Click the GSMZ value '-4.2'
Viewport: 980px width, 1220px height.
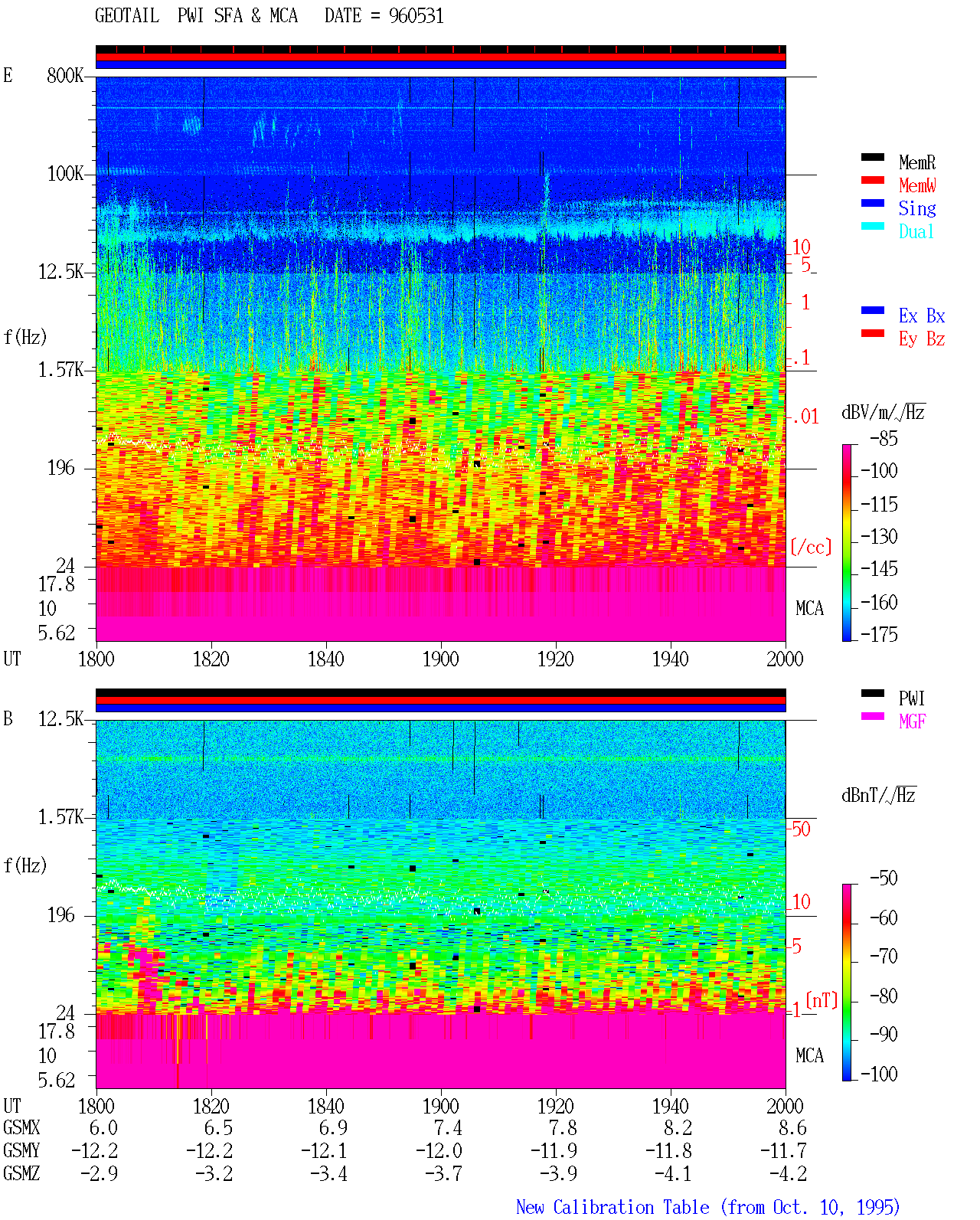click(x=789, y=1174)
